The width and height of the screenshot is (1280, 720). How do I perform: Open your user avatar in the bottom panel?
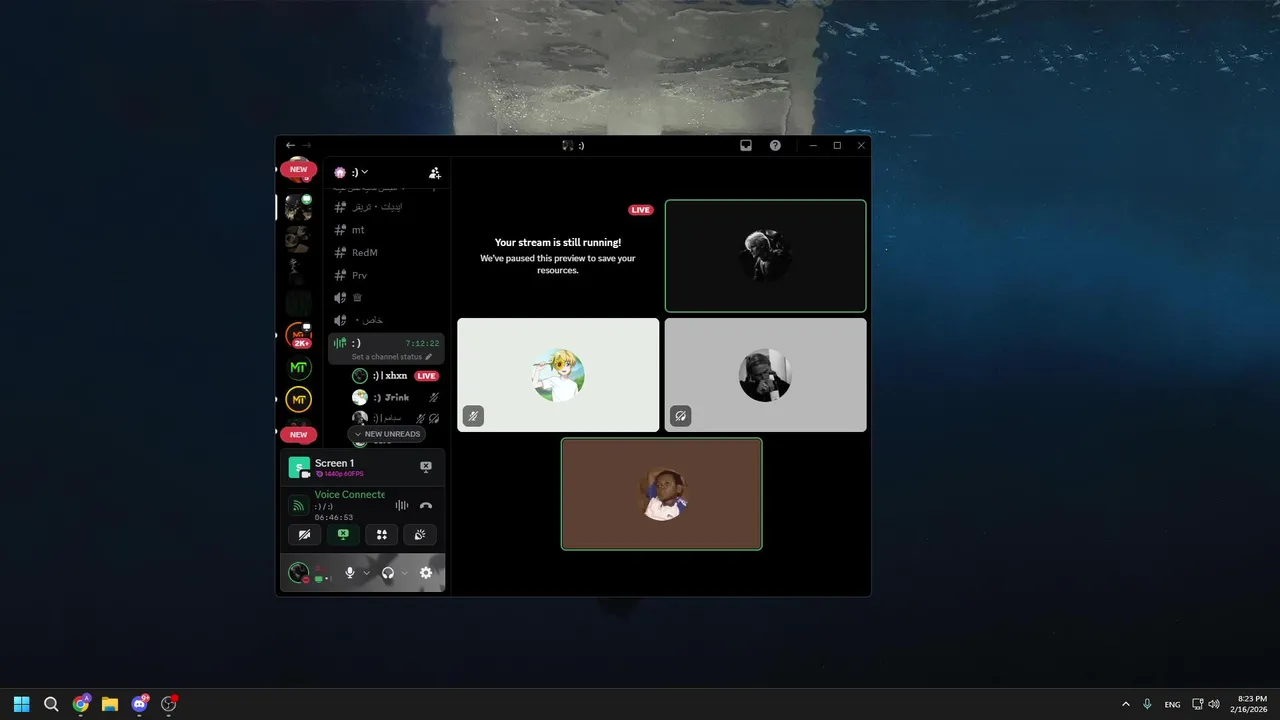pyautogui.click(x=298, y=573)
